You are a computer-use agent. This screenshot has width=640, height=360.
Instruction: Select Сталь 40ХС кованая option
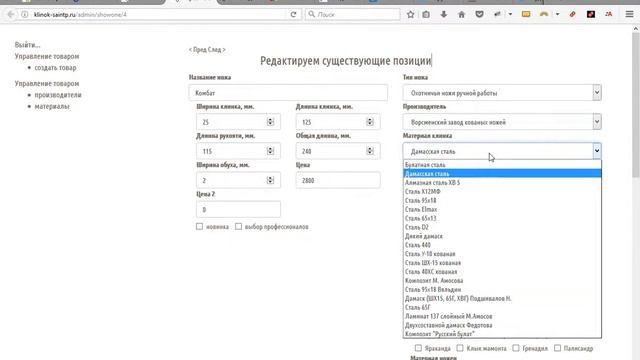coord(502,271)
